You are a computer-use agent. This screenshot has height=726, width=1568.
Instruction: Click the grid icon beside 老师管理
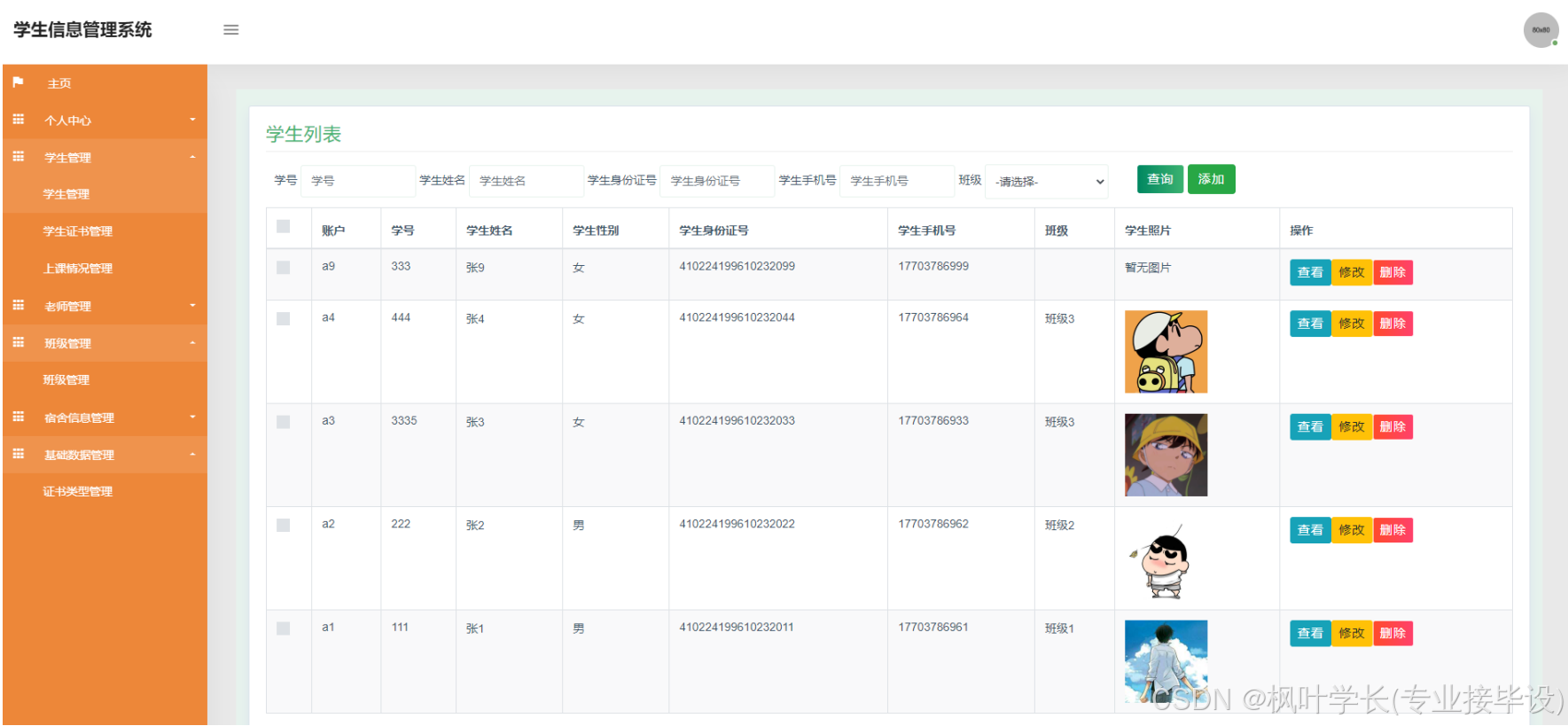19,306
